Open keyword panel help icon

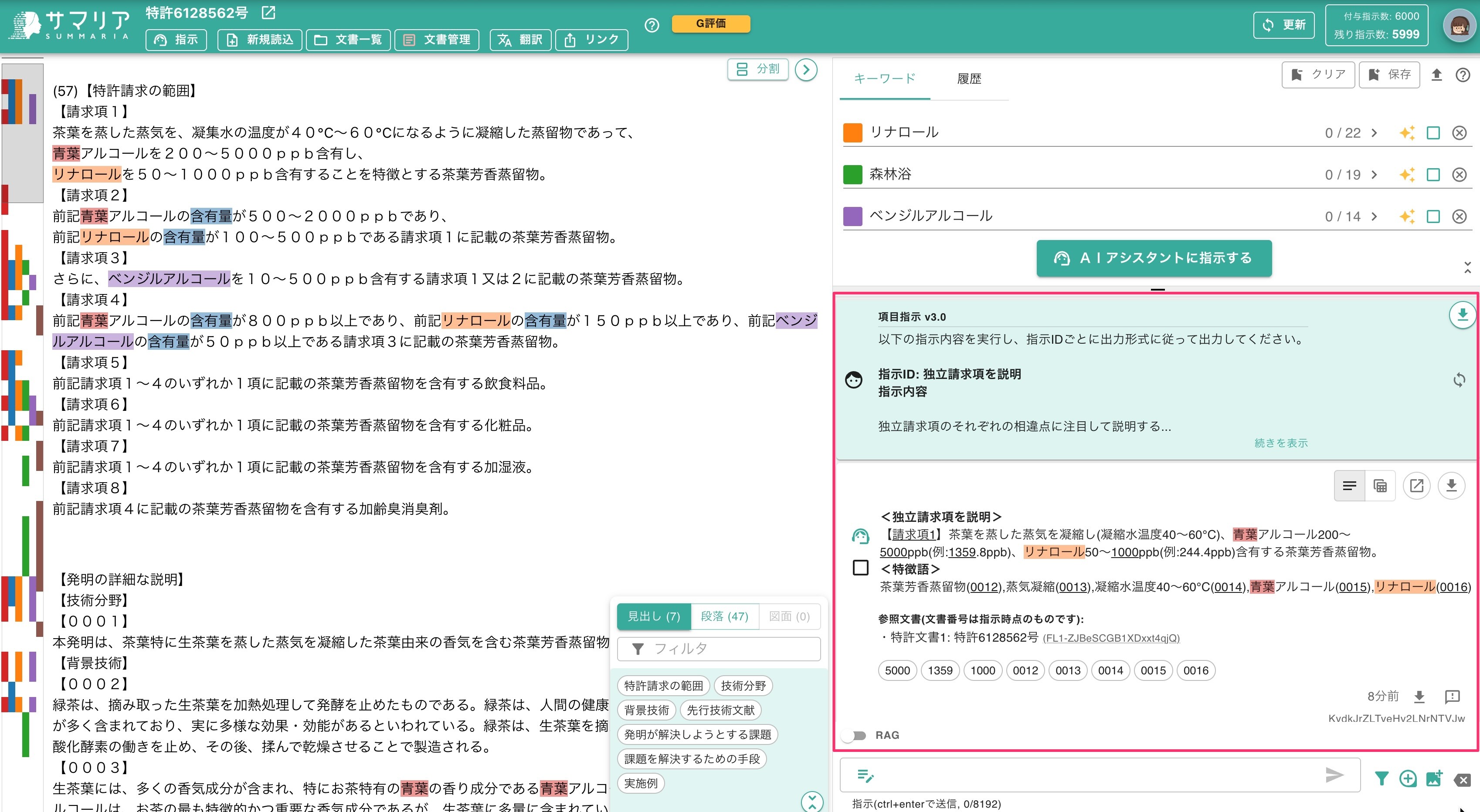coord(1463,74)
